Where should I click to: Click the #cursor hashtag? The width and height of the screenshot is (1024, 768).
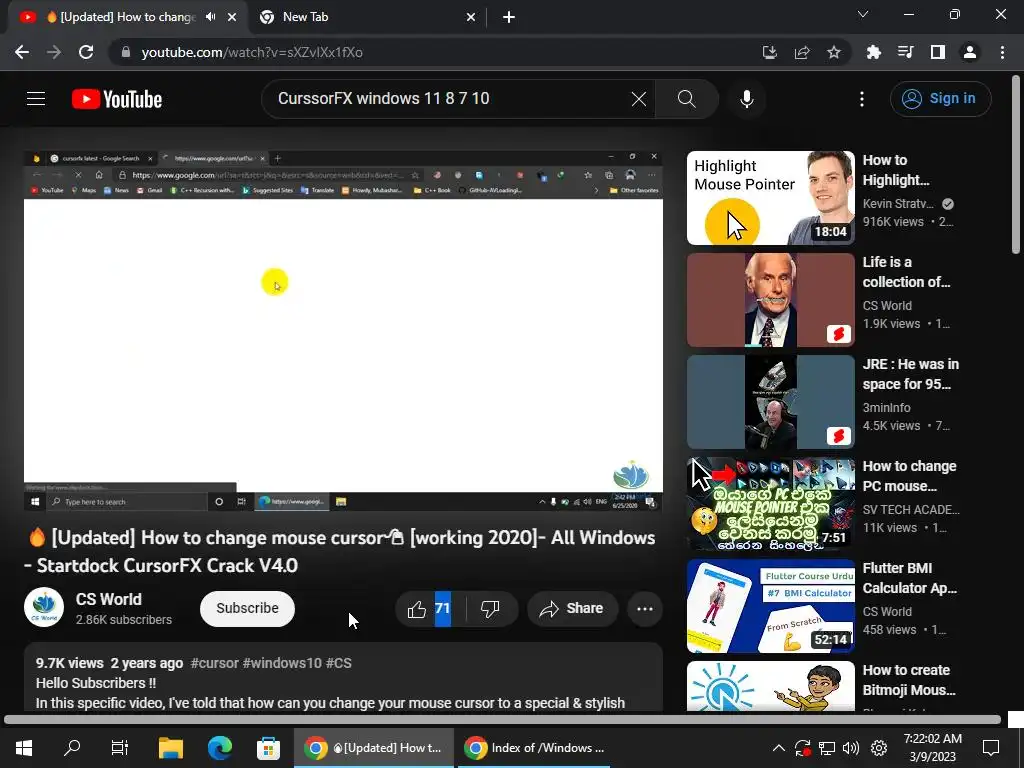click(214, 663)
